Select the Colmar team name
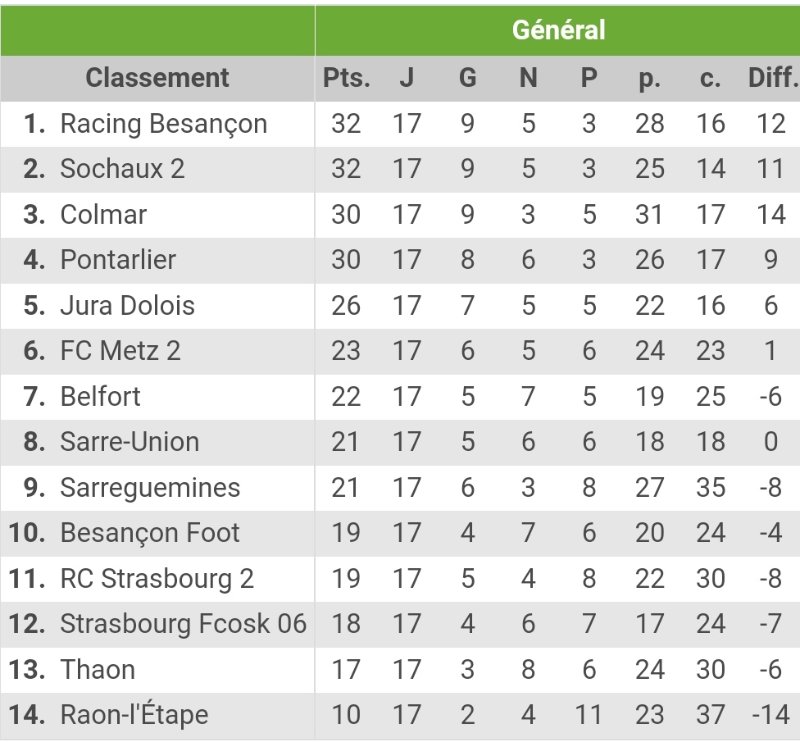The width and height of the screenshot is (800, 742). 103,215
